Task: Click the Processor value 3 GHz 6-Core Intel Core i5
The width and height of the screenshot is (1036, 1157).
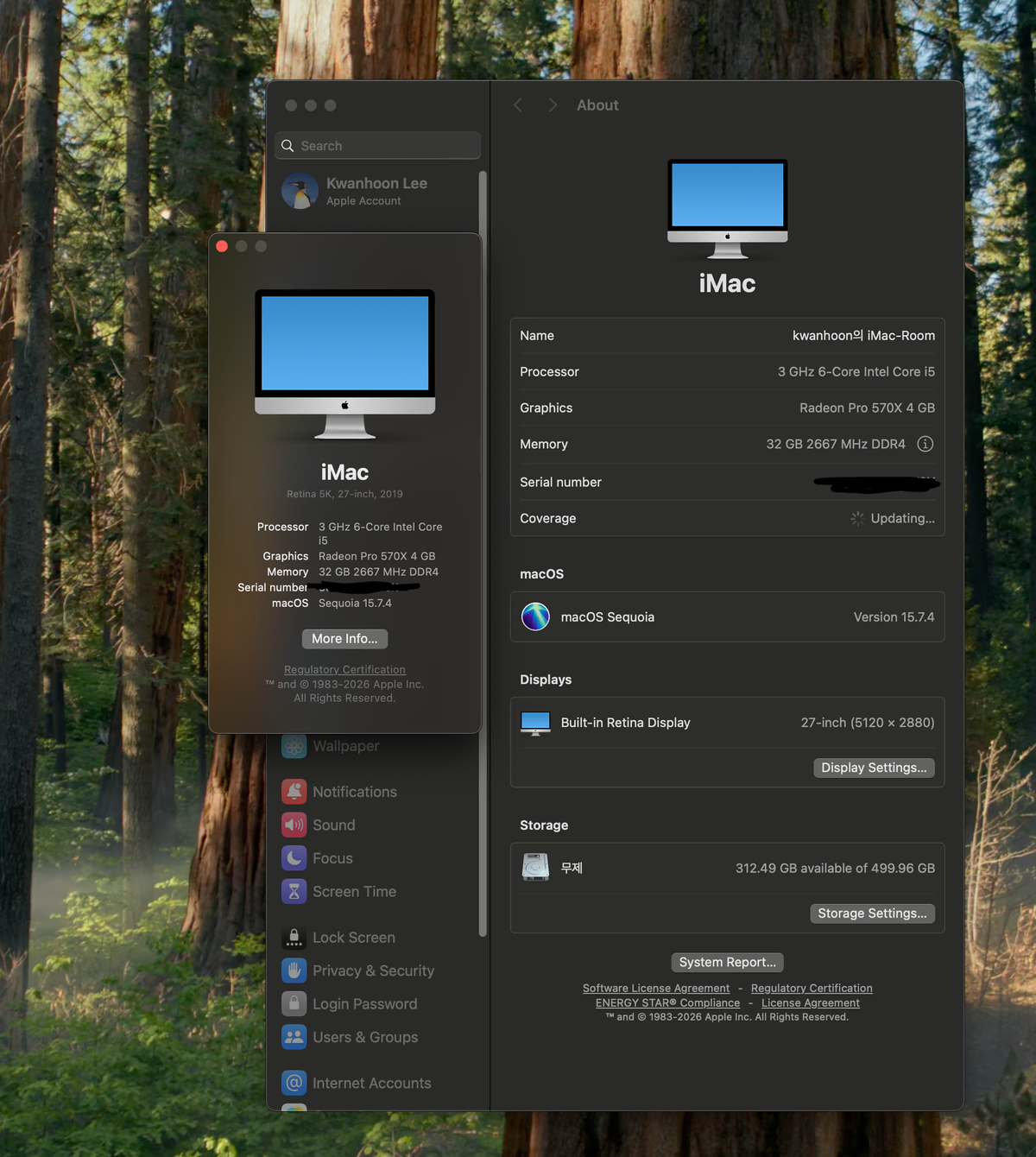Action: pos(856,372)
